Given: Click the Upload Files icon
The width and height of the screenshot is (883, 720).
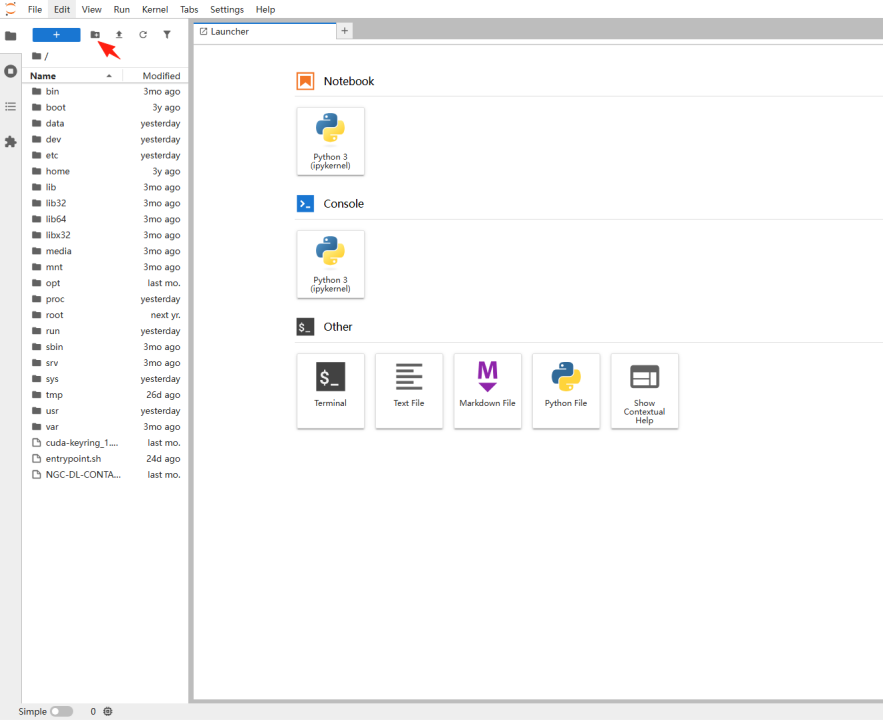Looking at the screenshot, I should [119, 35].
